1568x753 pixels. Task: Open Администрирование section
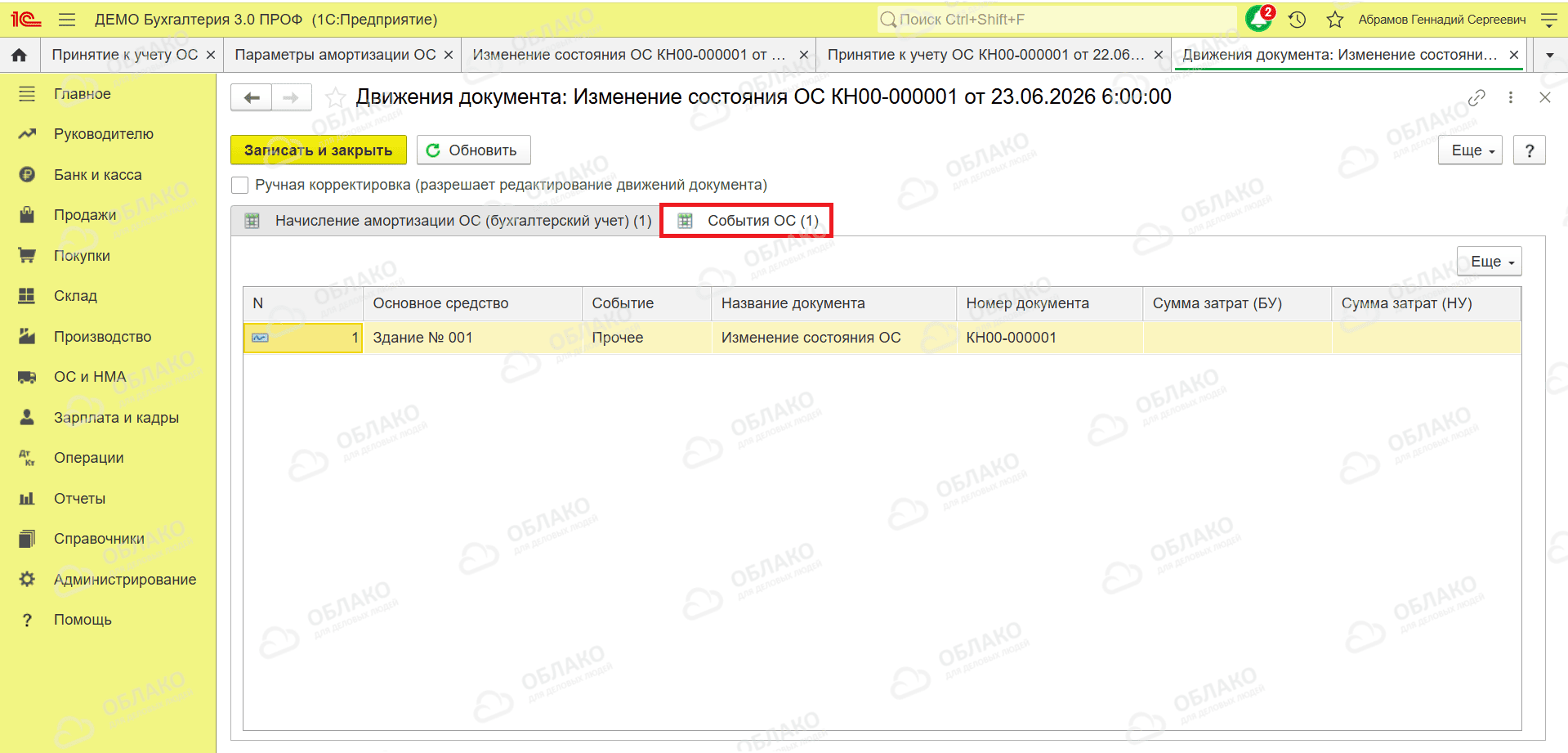point(124,580)
